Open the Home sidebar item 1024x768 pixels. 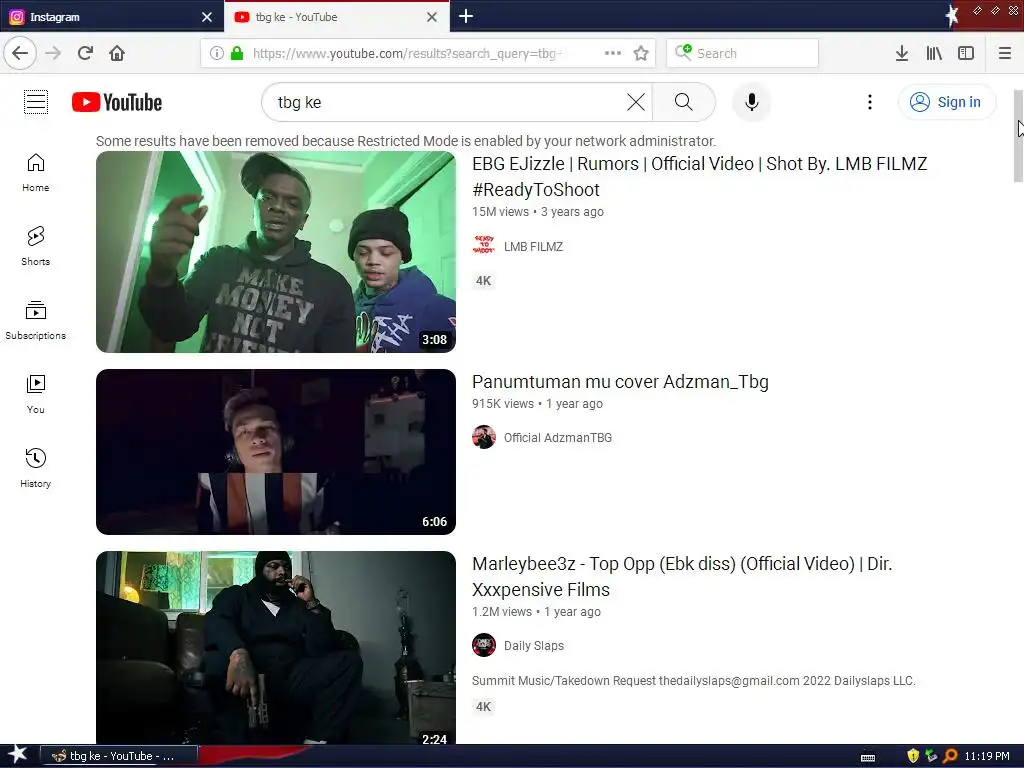click(x=35, y=172)
